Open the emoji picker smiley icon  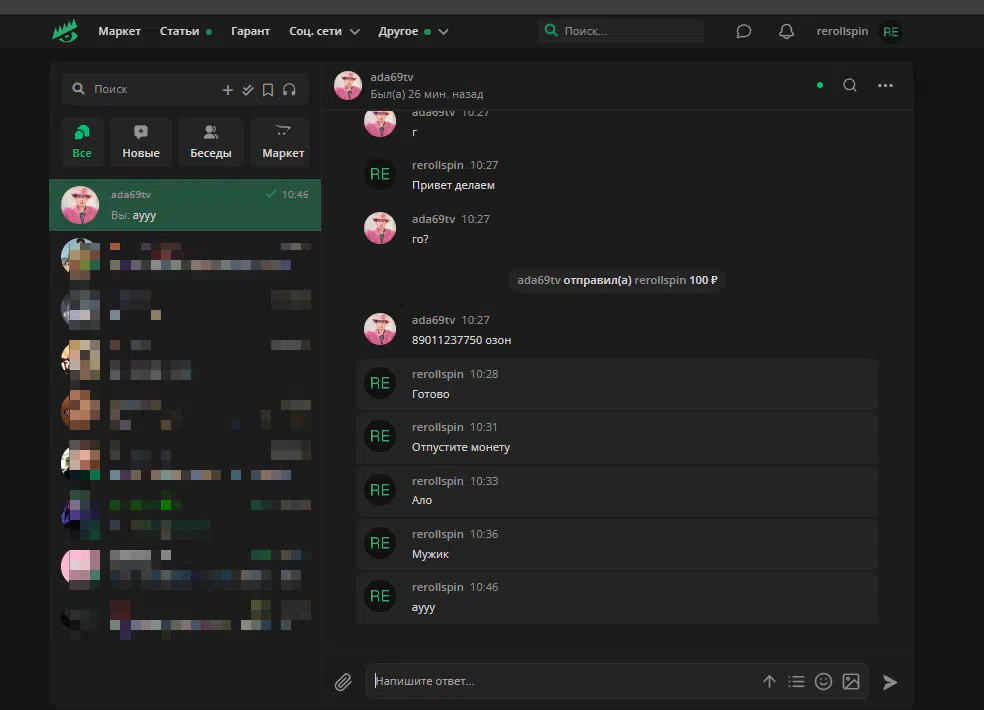[823, 681]
